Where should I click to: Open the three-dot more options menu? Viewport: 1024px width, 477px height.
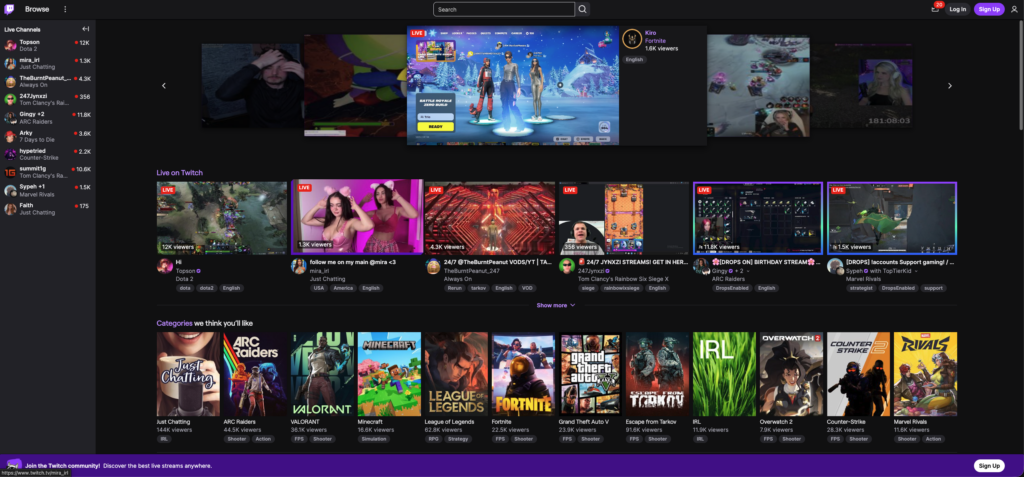65,9
